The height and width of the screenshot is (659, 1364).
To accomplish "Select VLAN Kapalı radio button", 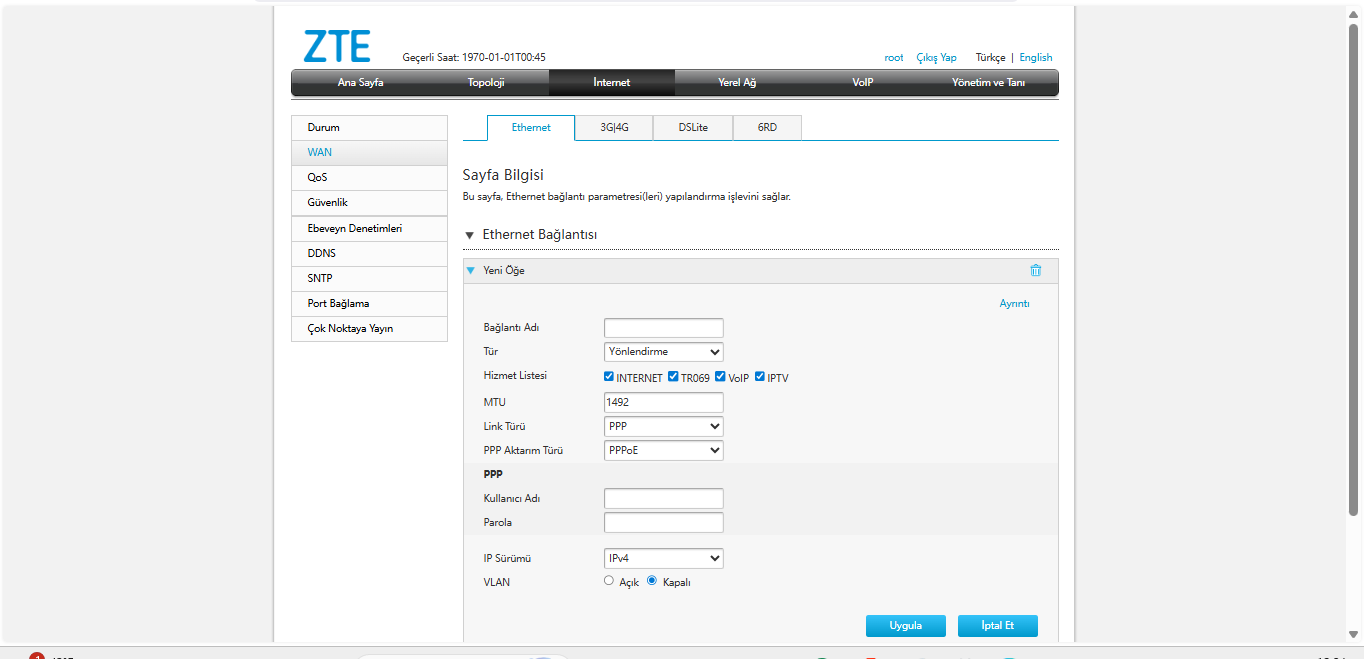I will (x=652, y=580).
